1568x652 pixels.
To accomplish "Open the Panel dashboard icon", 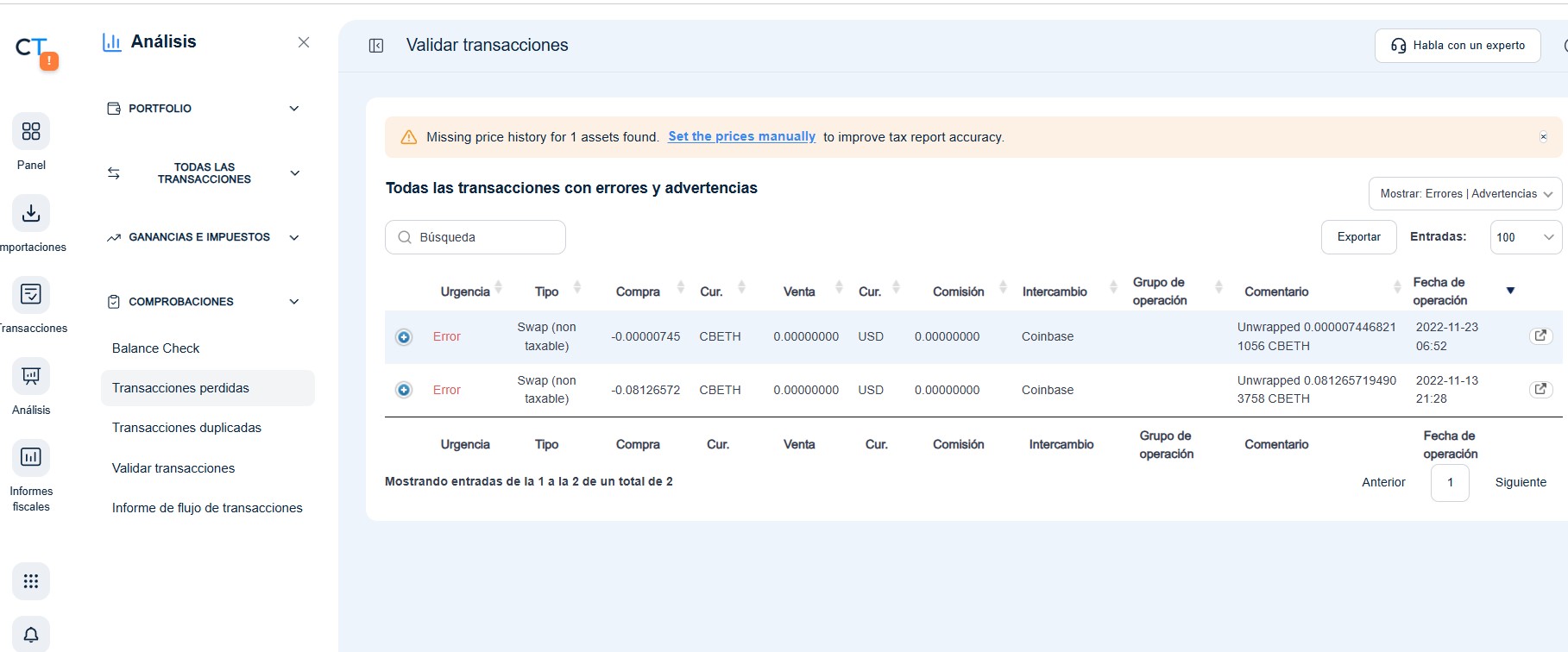I will pos(31,131).
